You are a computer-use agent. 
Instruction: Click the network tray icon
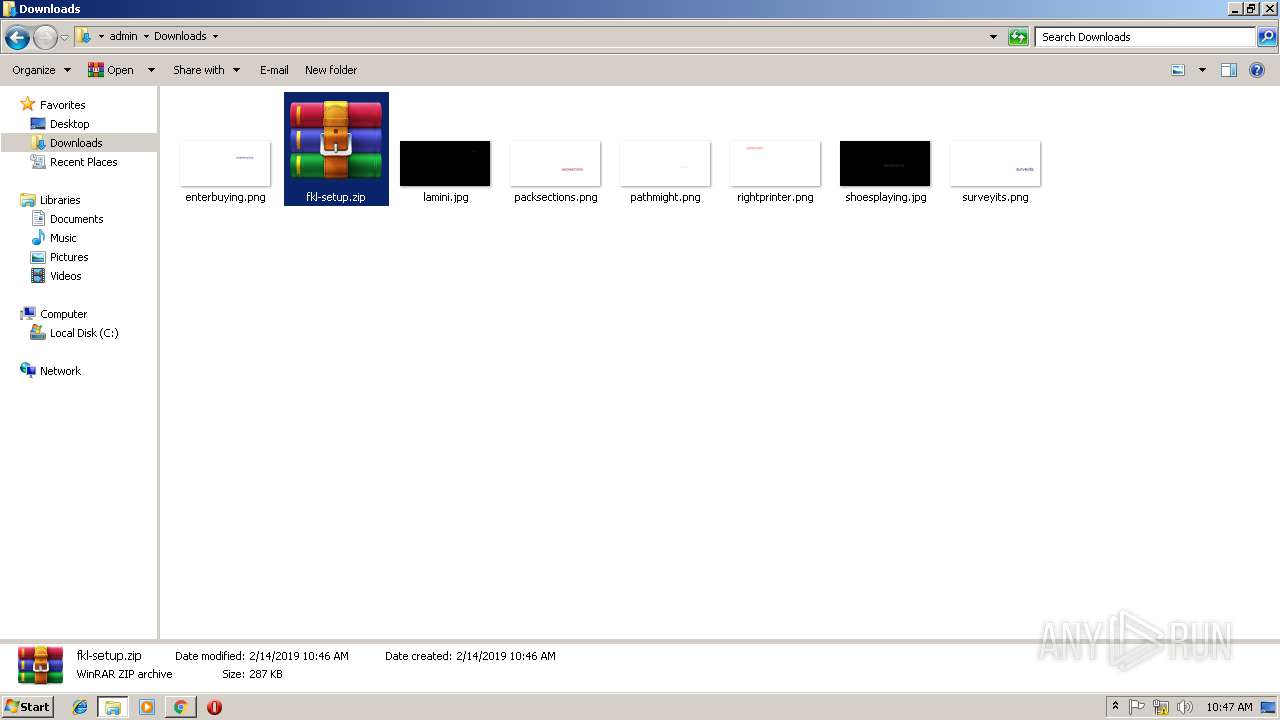(x=1161, y=707)
